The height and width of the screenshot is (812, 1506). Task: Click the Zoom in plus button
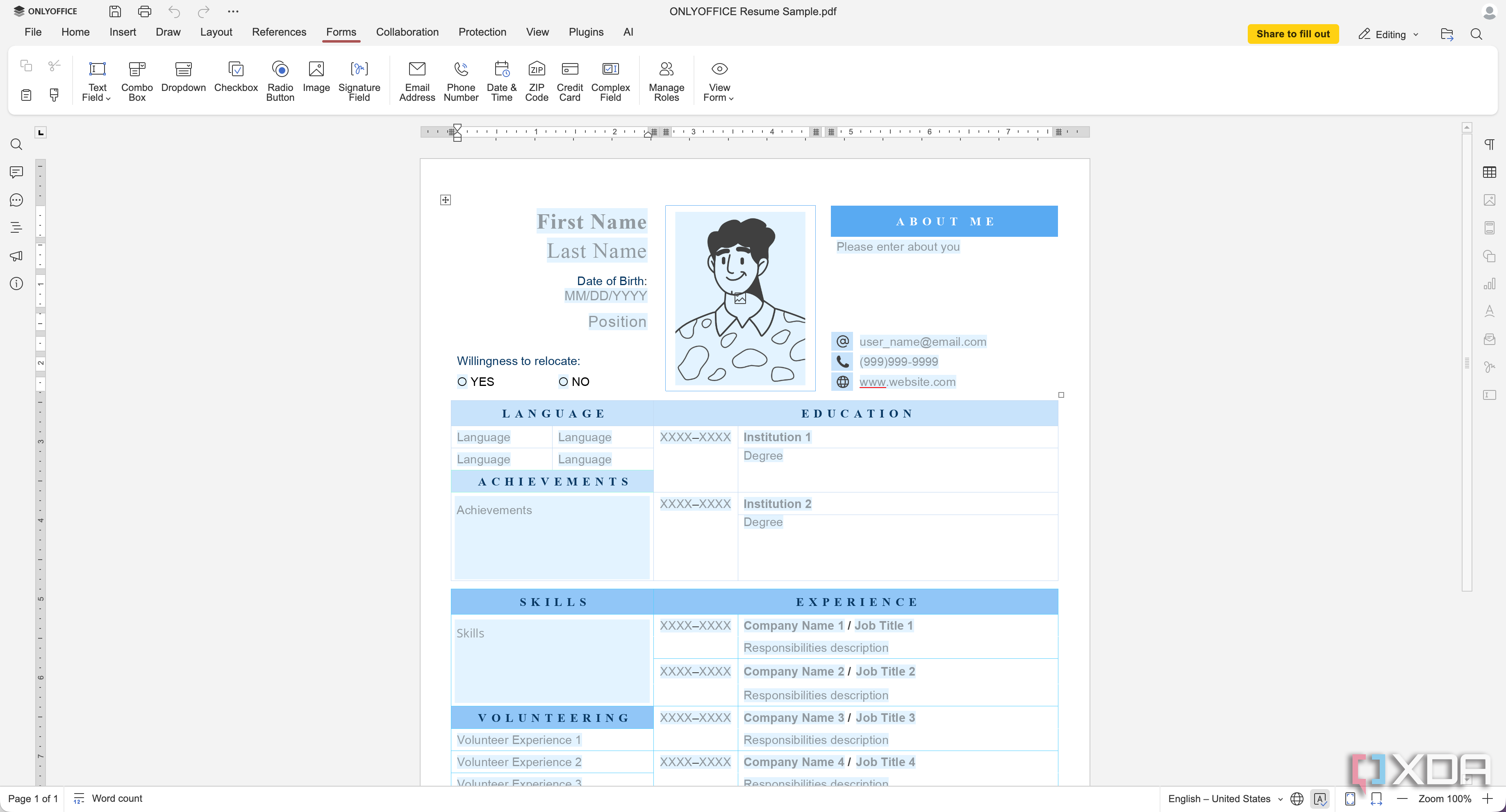click(1487, 798)
